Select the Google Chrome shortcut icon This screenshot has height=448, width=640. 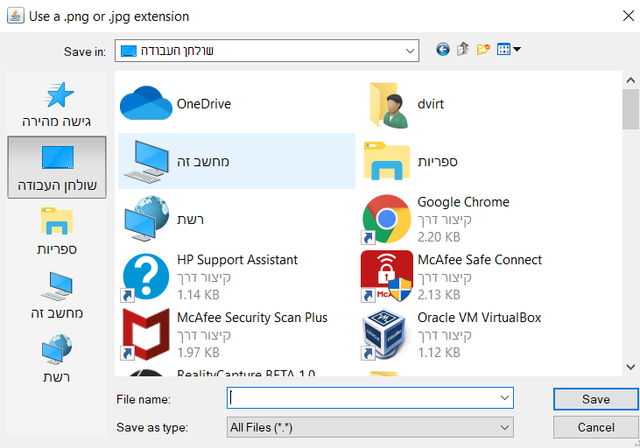pos(386,219)
